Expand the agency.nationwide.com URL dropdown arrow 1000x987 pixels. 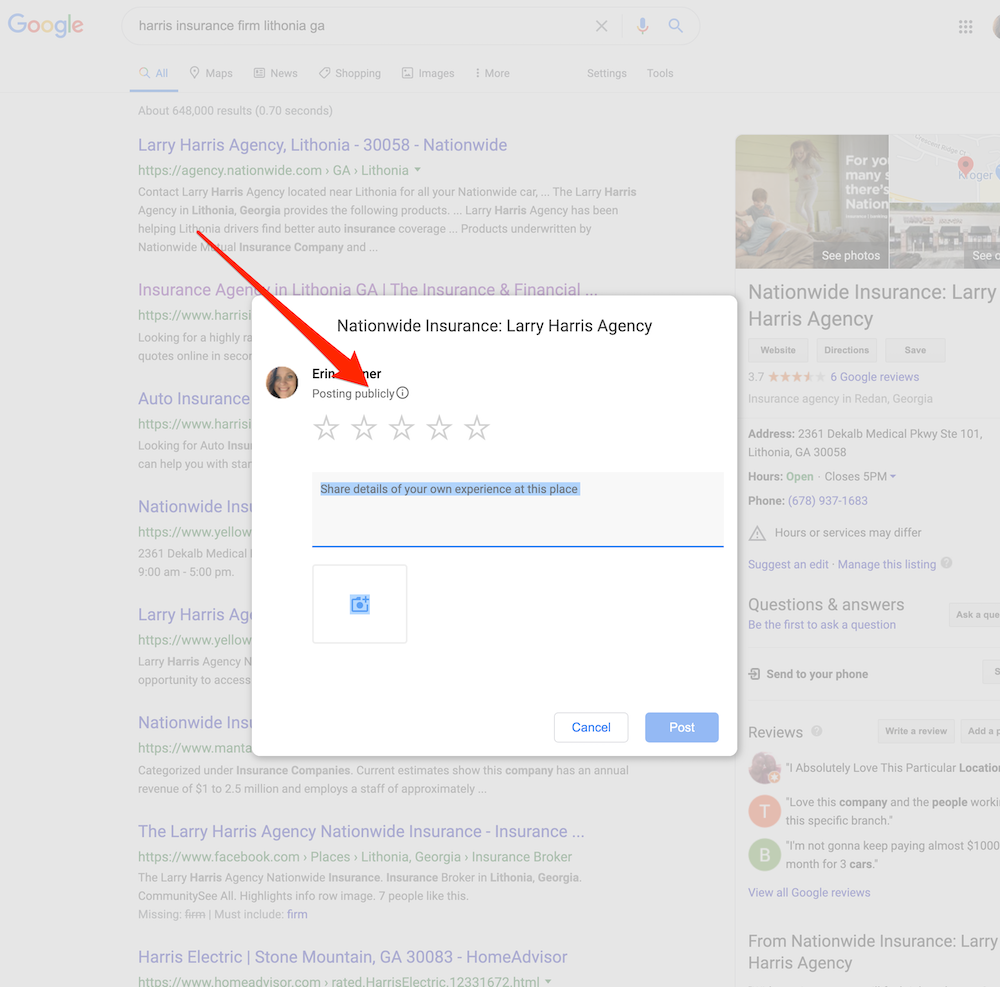(x=417, y=170)
